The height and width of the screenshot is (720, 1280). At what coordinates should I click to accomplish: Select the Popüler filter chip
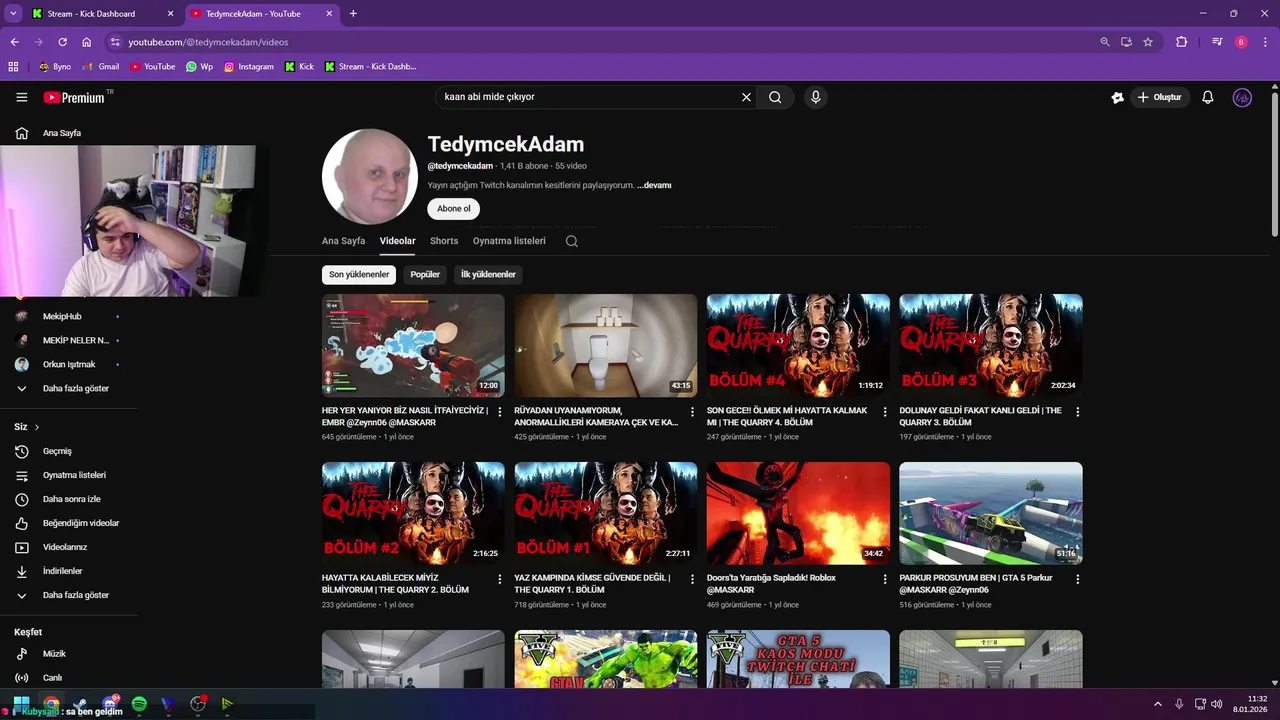(x=425, y=274)
